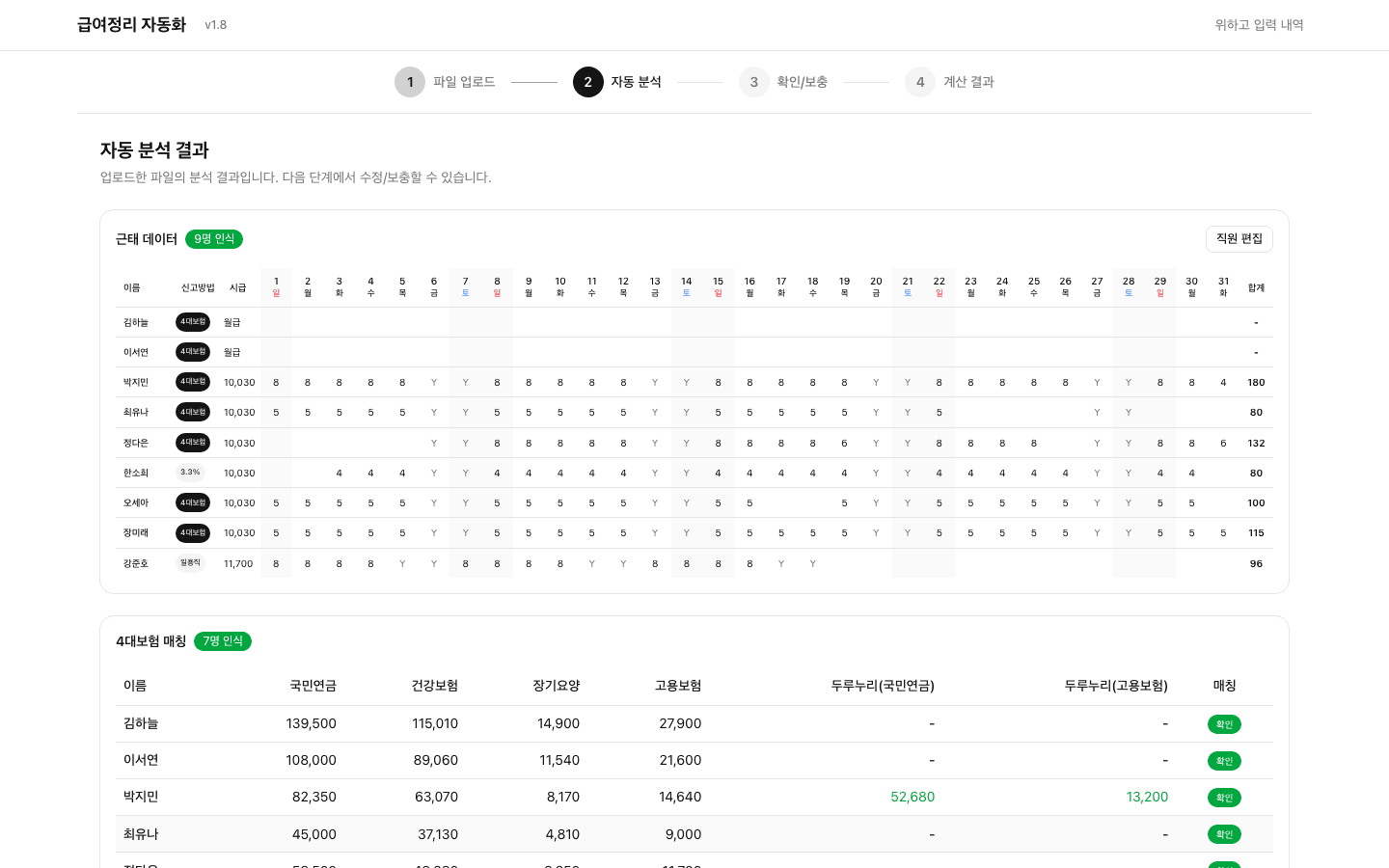Click 정다은's 4대보험 badge
This screenshot has width=1389, height=868.
[x=193, y=443]
